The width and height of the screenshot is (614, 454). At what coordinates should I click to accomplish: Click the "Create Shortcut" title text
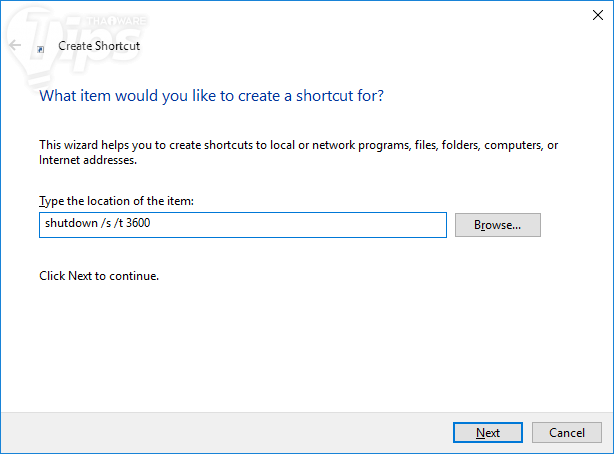coord(99,46)
